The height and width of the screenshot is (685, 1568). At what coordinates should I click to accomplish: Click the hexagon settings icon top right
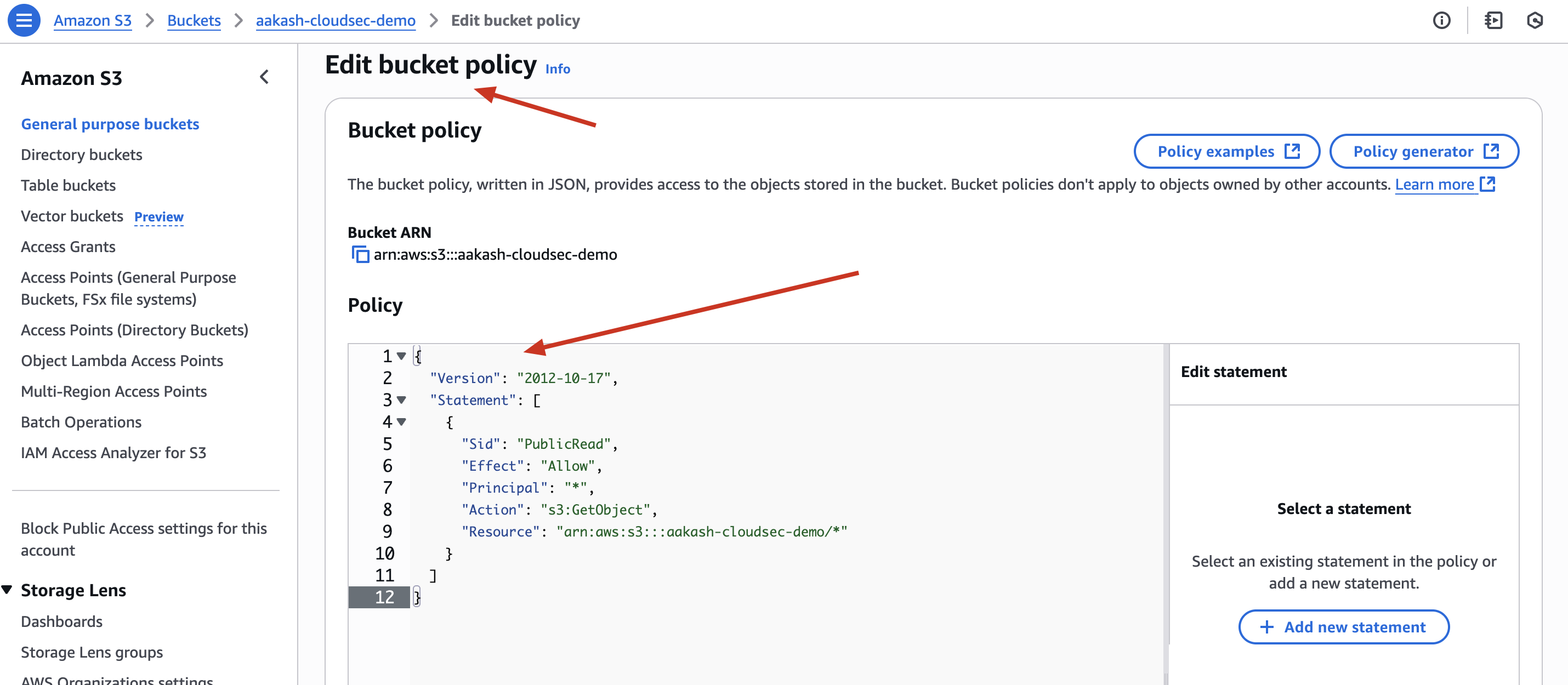pyautogui.click(x=1535, y=21)
